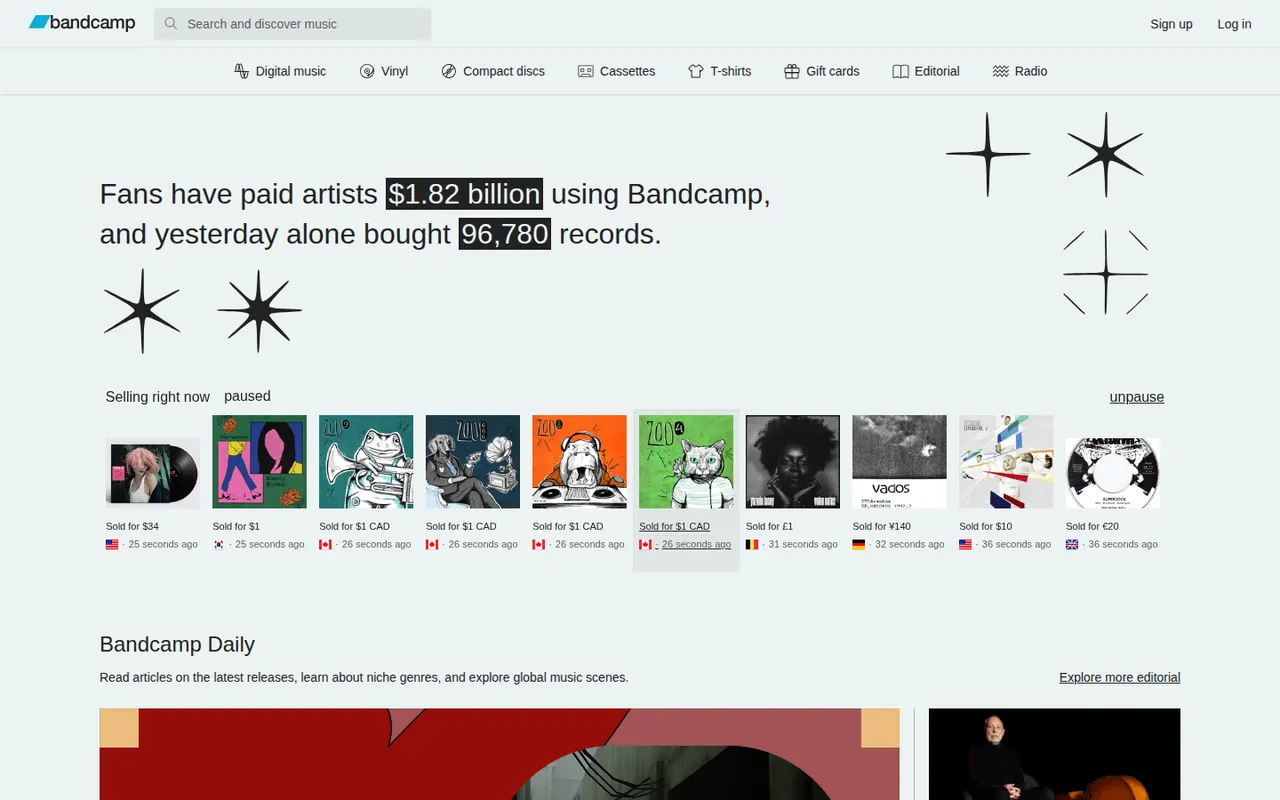Open the Sign up page
Screen dimensions: 1280x800
tap(1171, 24)
